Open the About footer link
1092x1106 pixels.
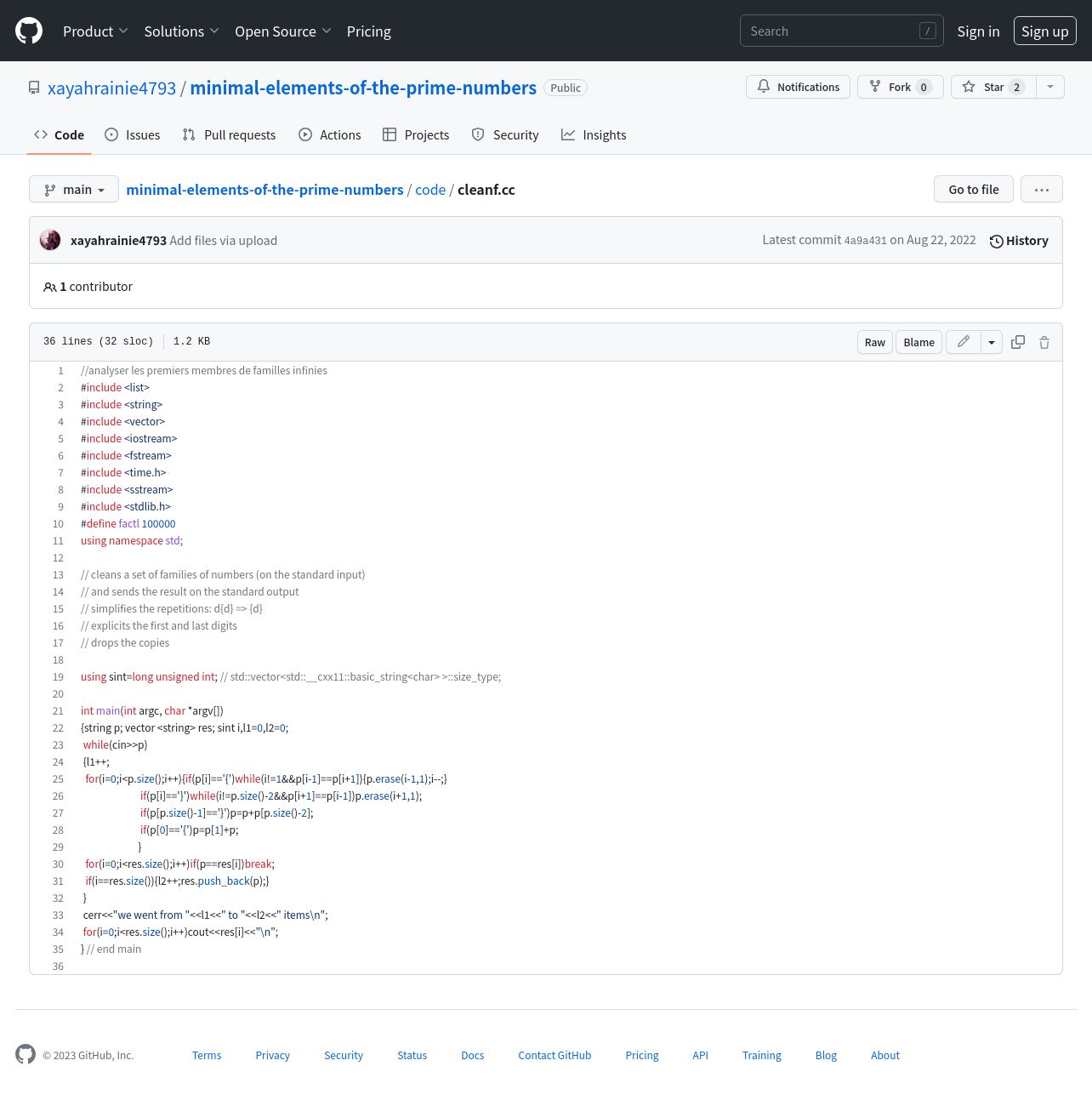[x=885, y=1055]
